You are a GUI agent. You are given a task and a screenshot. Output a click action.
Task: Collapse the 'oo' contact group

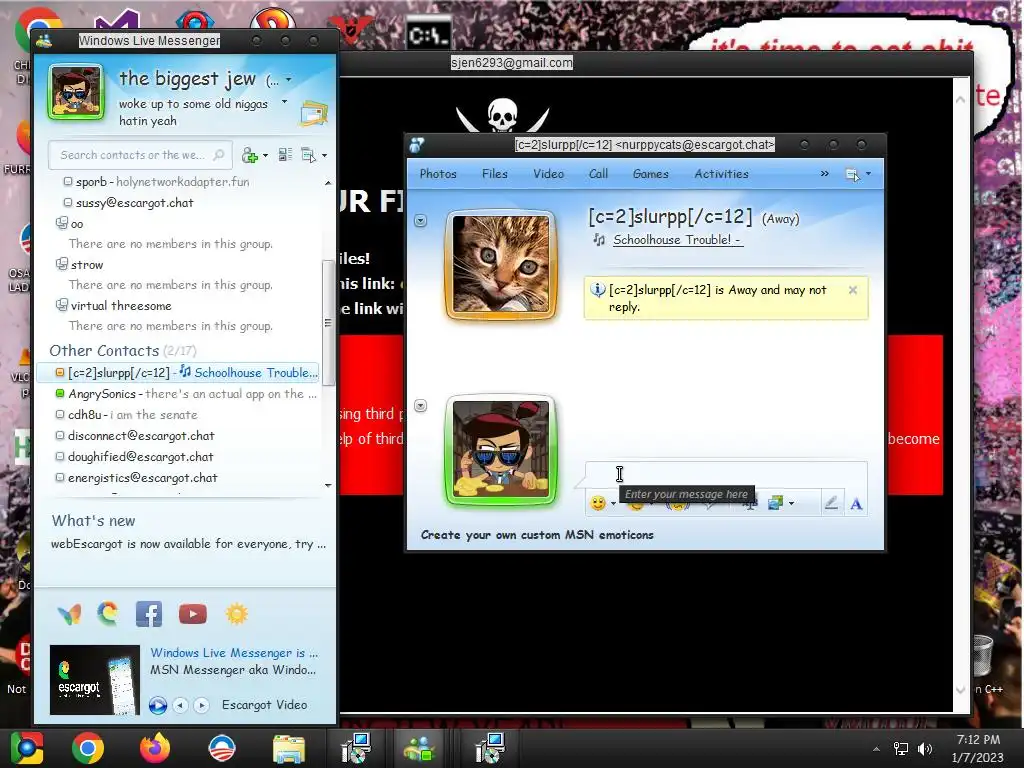(x=61, y=223)
